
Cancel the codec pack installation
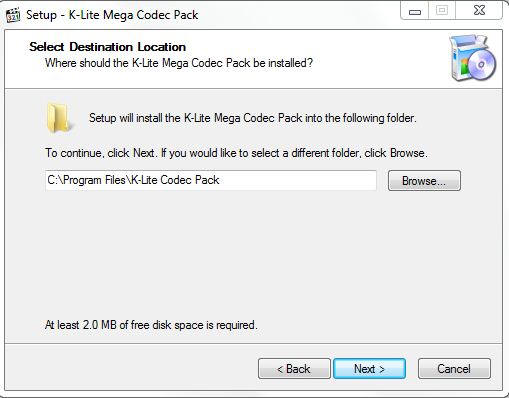454,369
